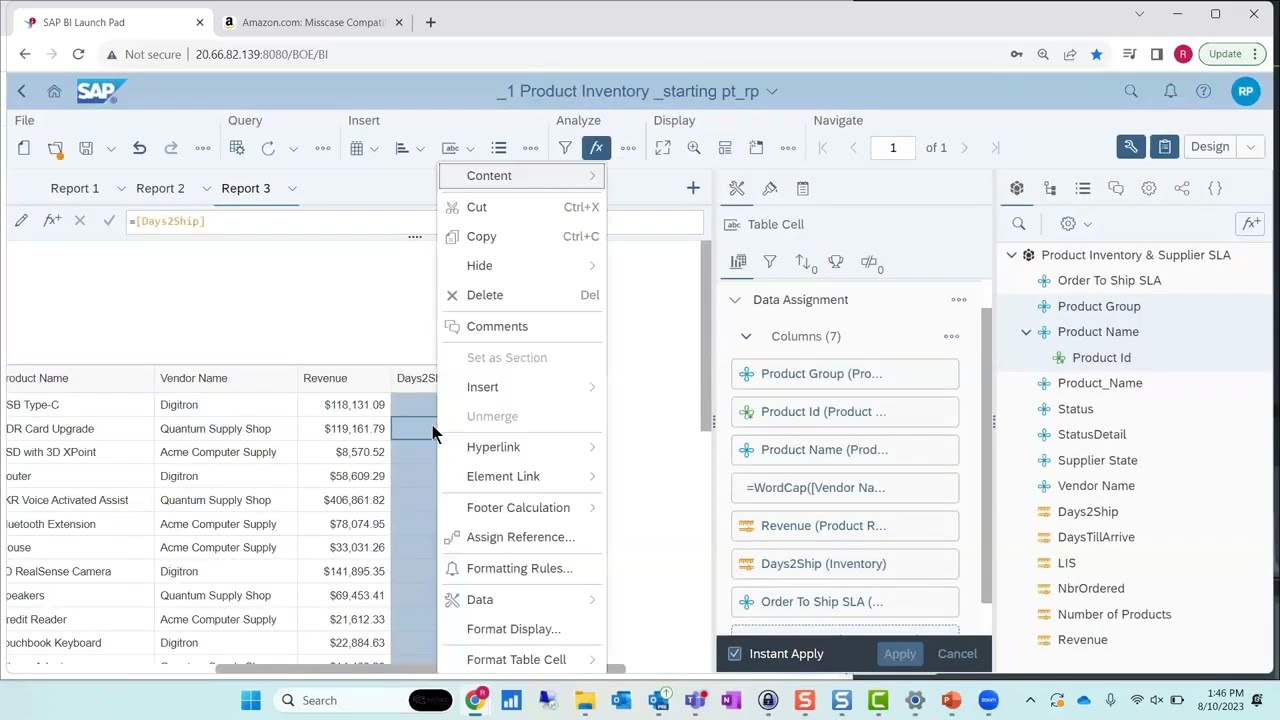Image resolution: width=1280 pixels, height=720 pixels.
Task: Open the Comments context menu entry
Action: coord(521,326)
